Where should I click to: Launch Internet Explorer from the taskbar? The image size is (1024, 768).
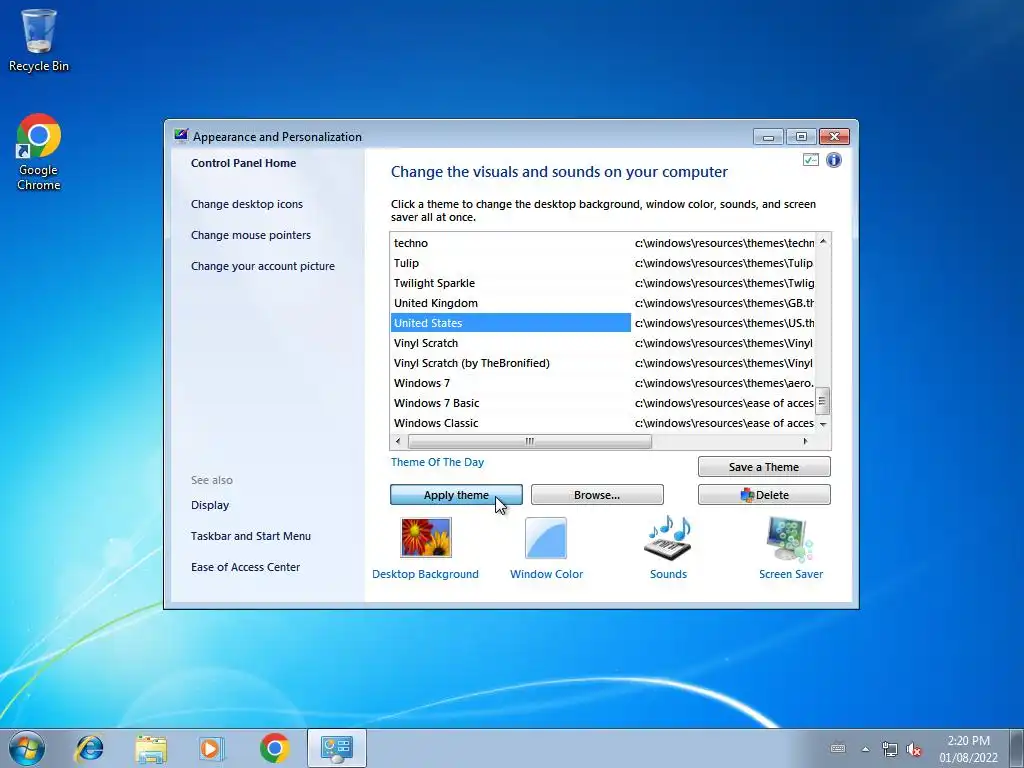89,748
